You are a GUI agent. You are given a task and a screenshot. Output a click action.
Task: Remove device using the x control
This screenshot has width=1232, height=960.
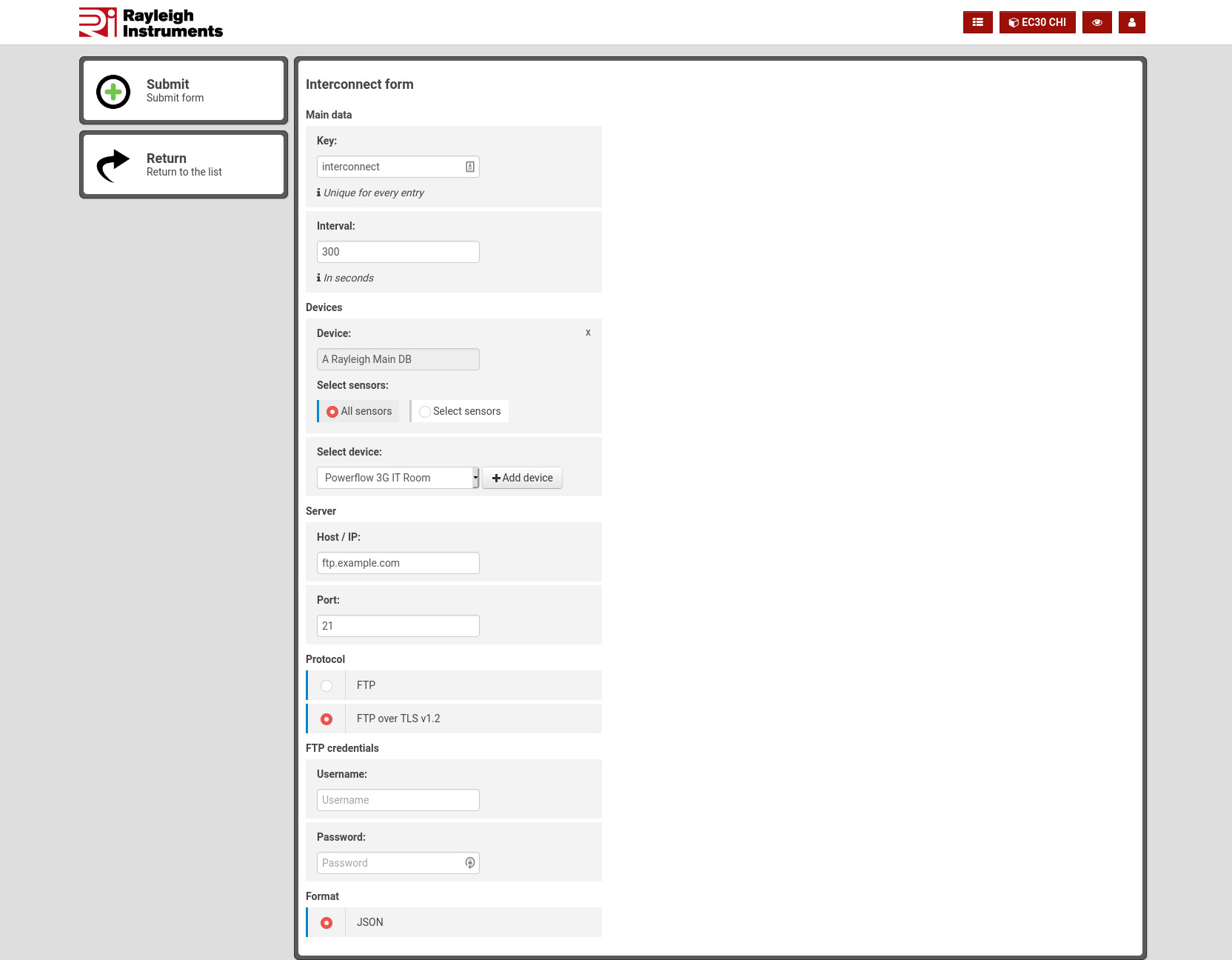point(588,332)
